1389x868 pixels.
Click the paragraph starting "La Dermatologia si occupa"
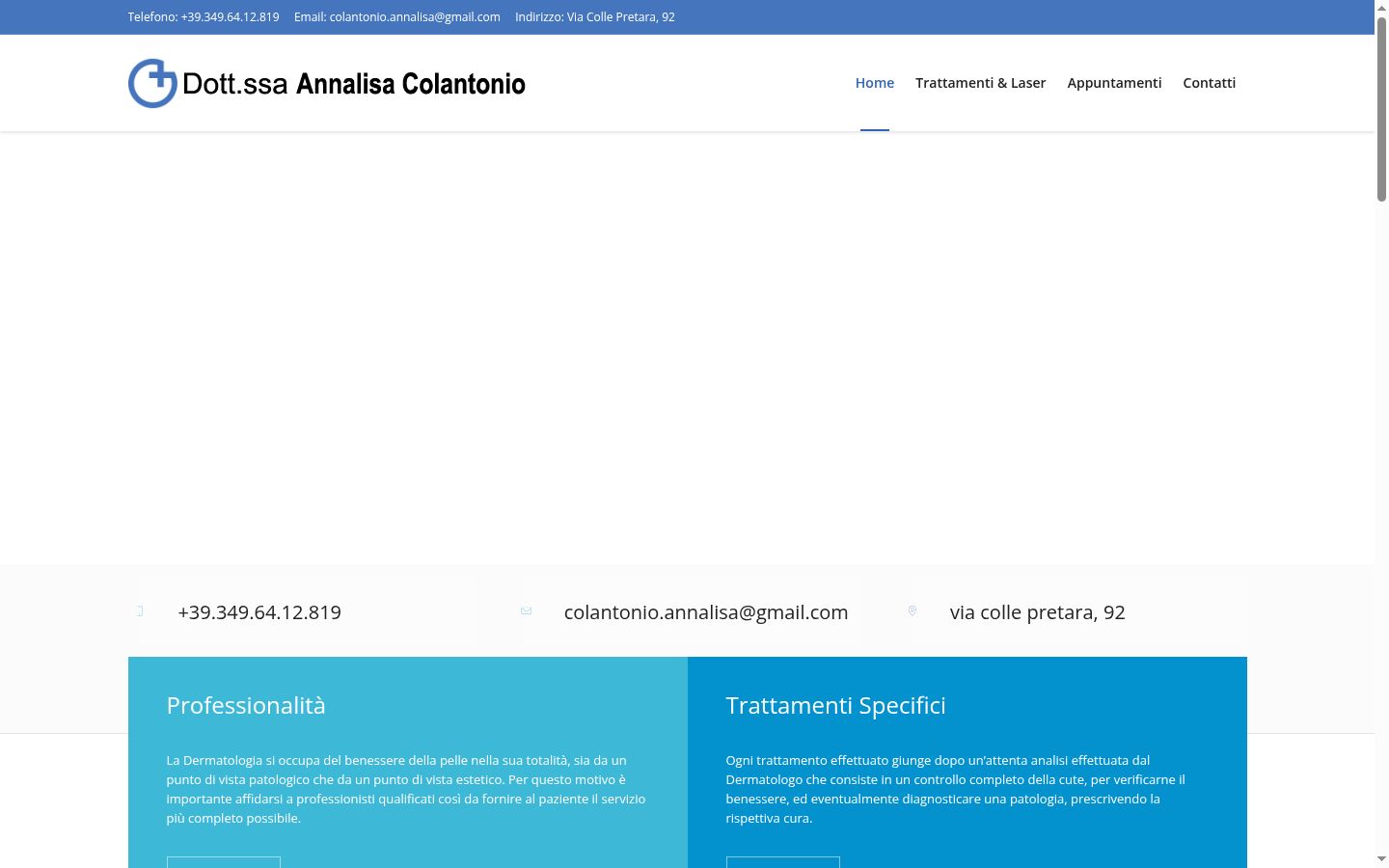[406, 789]
